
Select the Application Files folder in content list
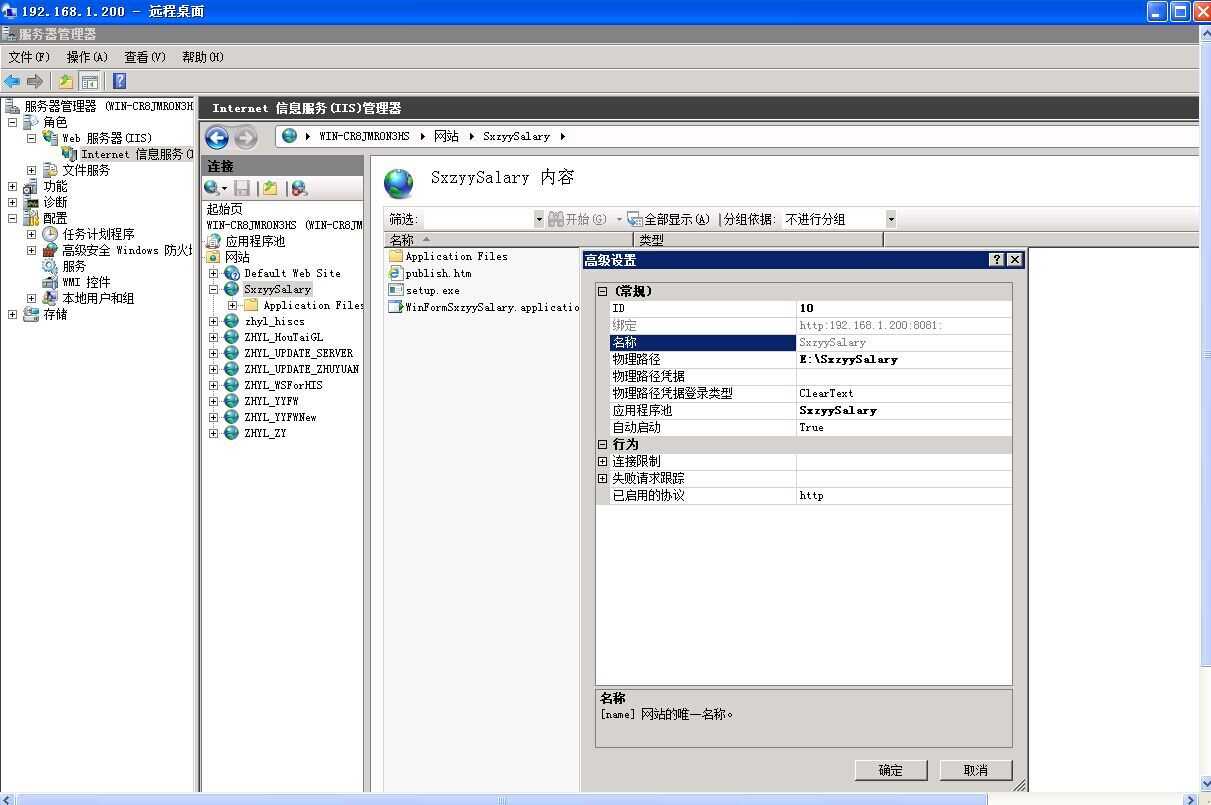[456, 256]
